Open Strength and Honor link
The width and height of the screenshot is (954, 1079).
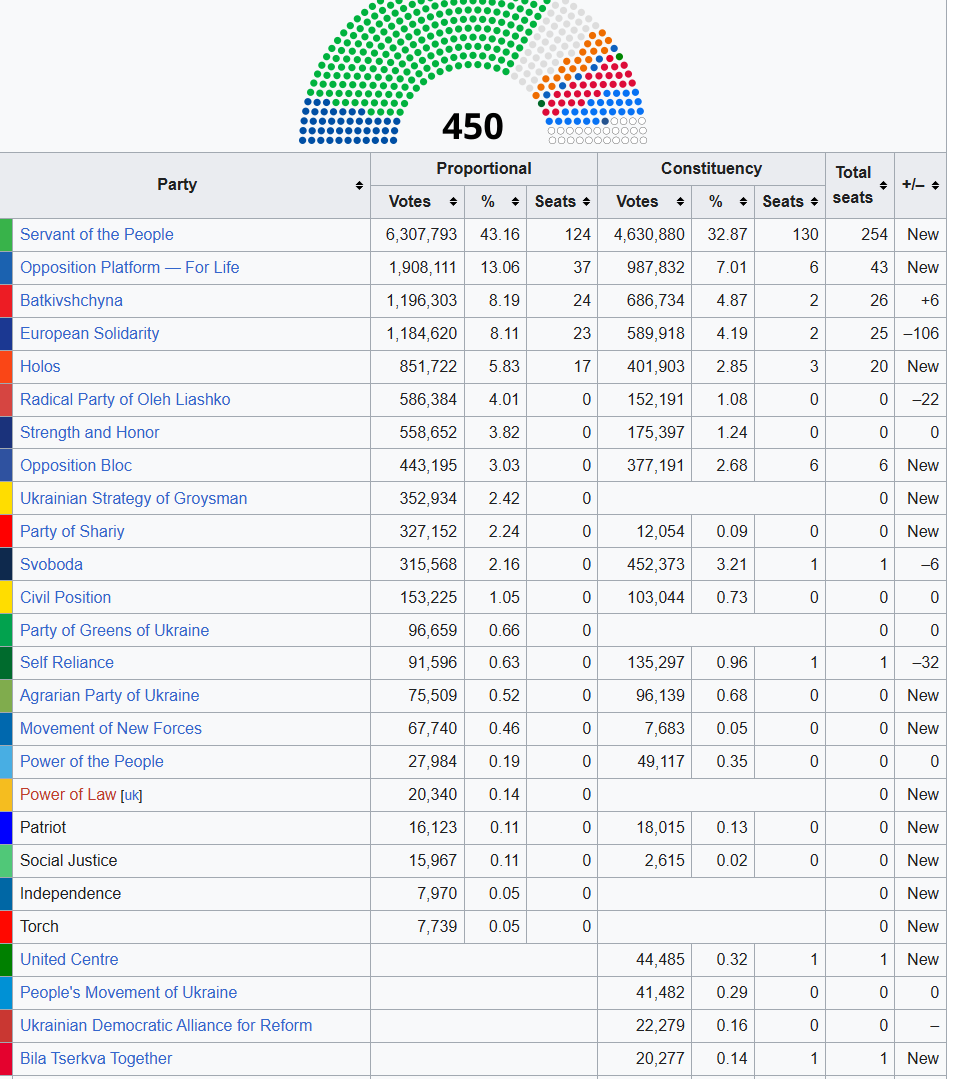[89, 433]
